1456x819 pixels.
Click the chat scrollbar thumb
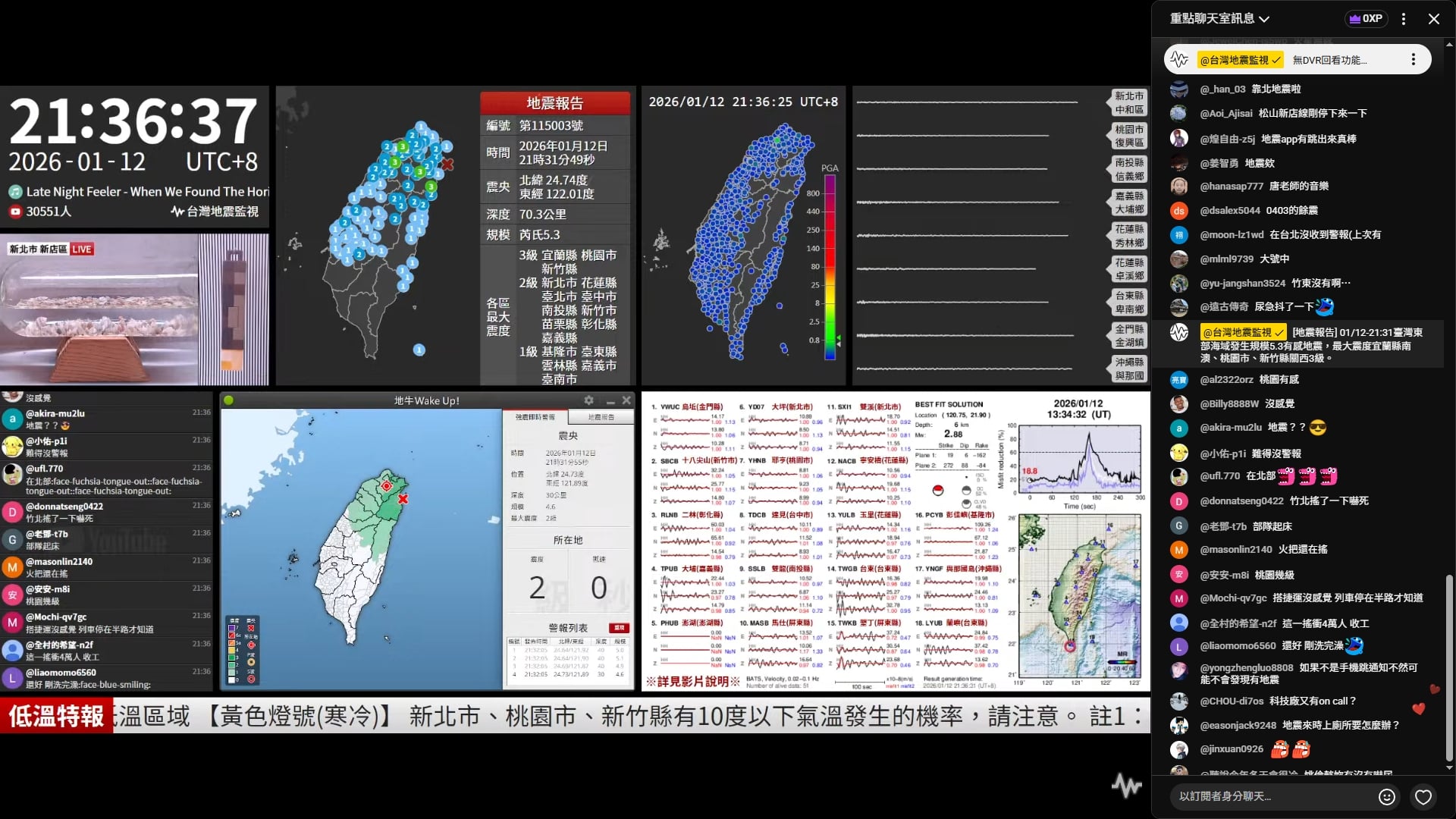click(1449, 667)
